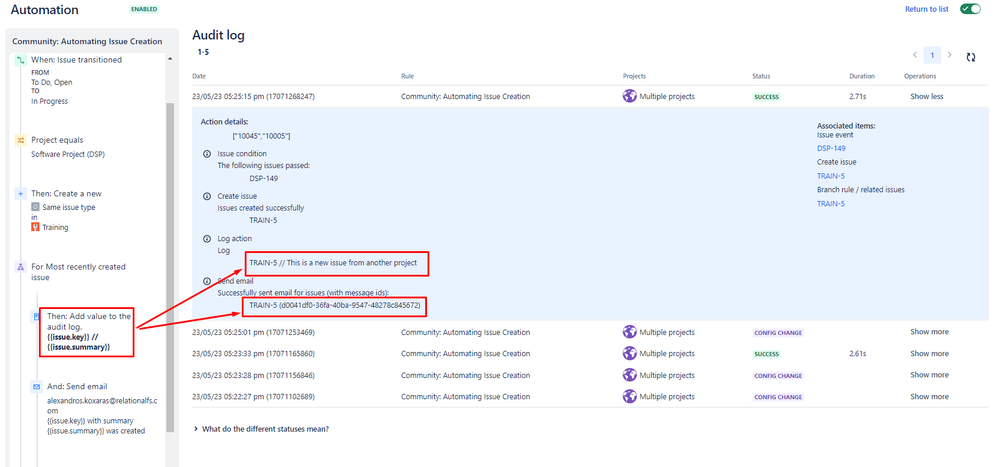Open the Project equals component

(57, 140)
